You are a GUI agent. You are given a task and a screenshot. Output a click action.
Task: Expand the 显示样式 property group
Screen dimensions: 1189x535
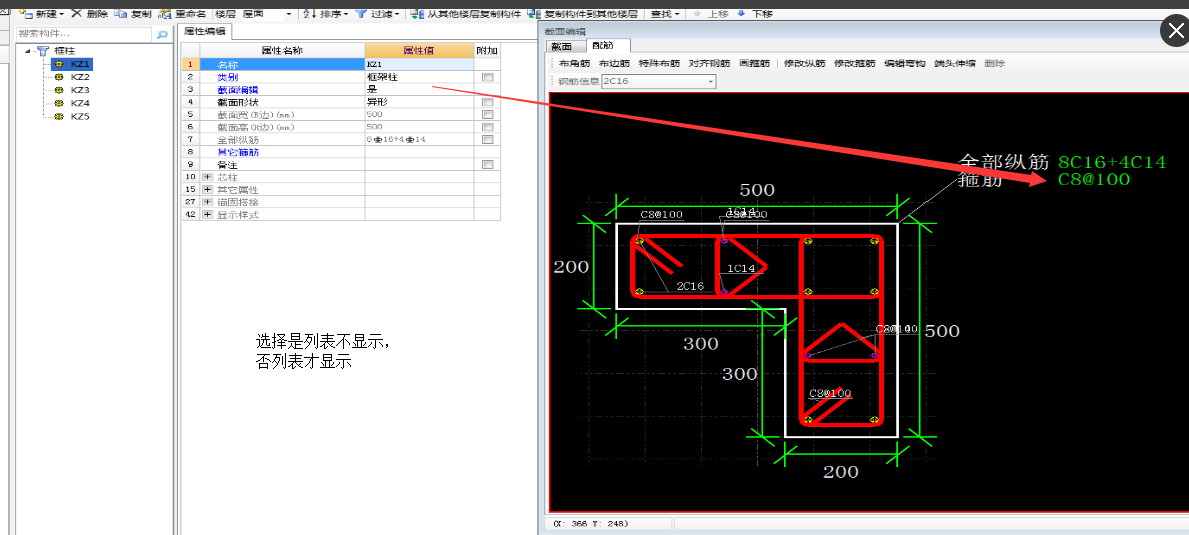(208, 215)
